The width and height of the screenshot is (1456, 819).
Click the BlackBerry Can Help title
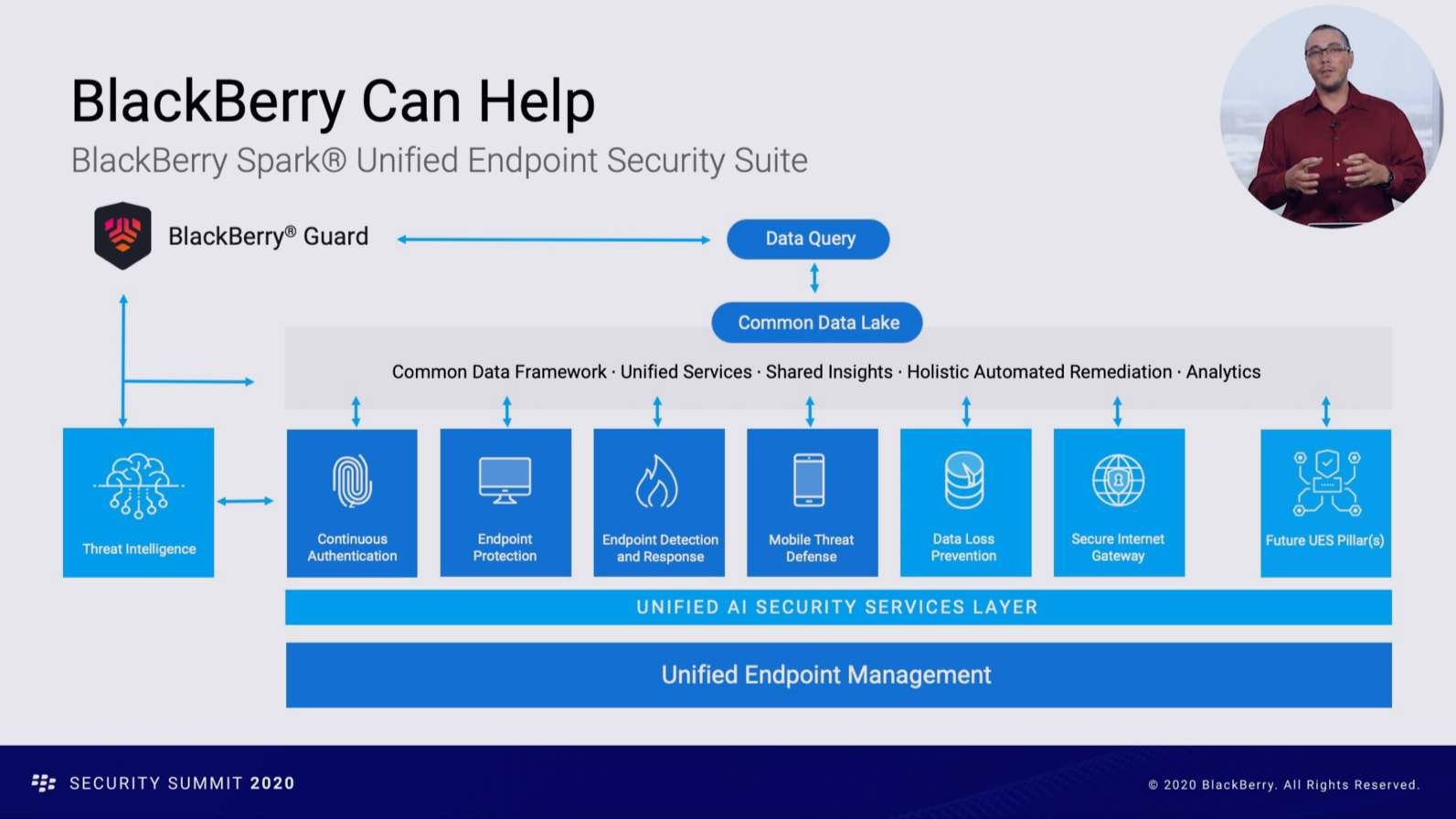[333, 101]
